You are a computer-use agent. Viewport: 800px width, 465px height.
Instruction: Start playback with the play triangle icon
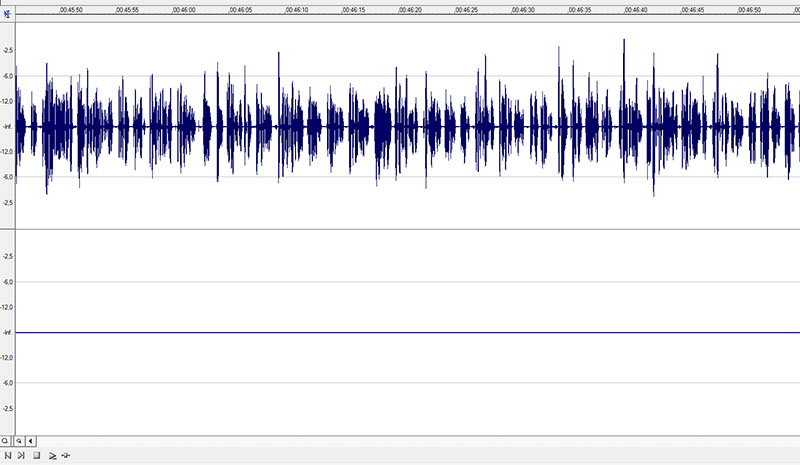(x=52, y=456)
